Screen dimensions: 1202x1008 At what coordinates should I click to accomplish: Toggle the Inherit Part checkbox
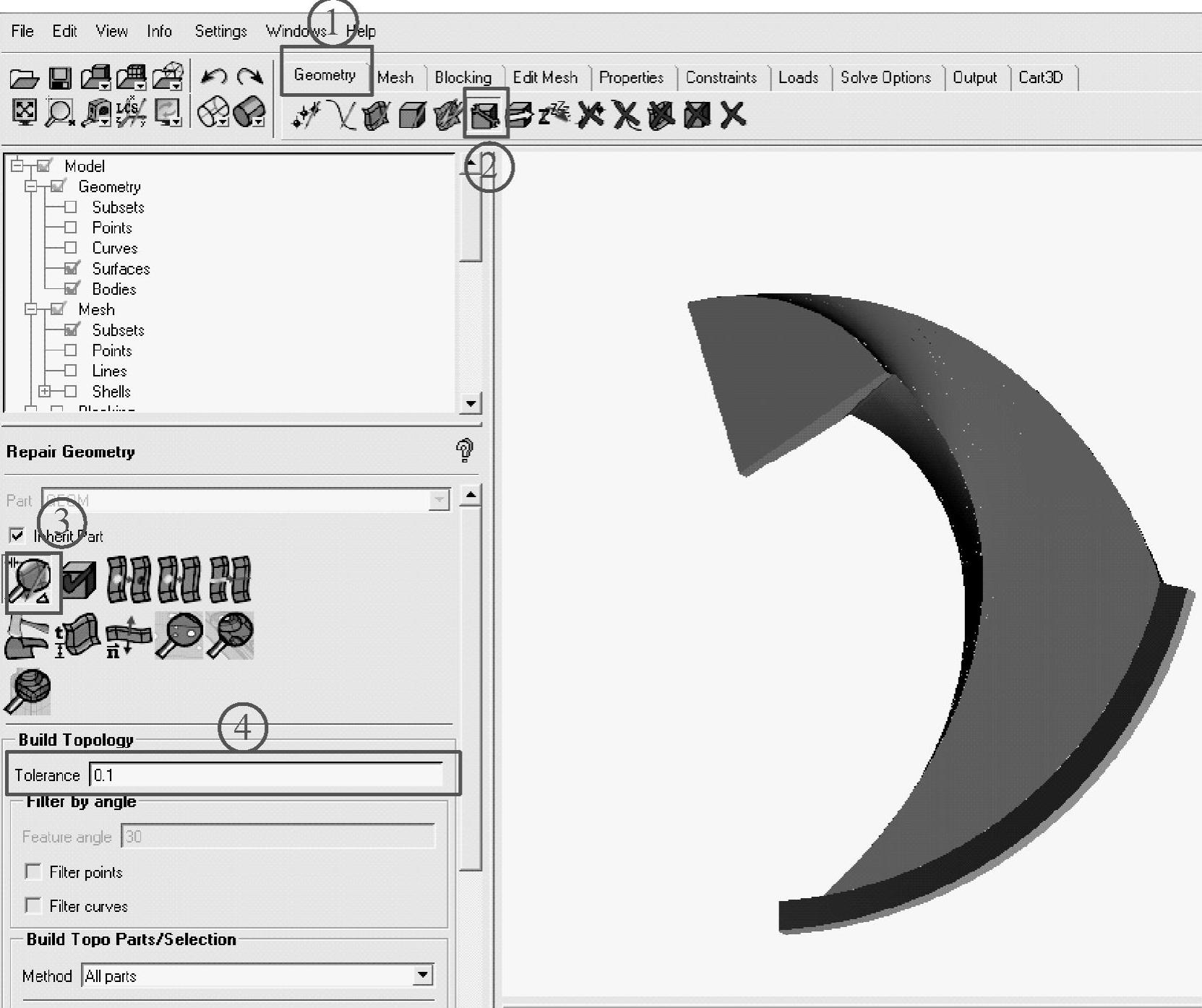tap(17, 535)
